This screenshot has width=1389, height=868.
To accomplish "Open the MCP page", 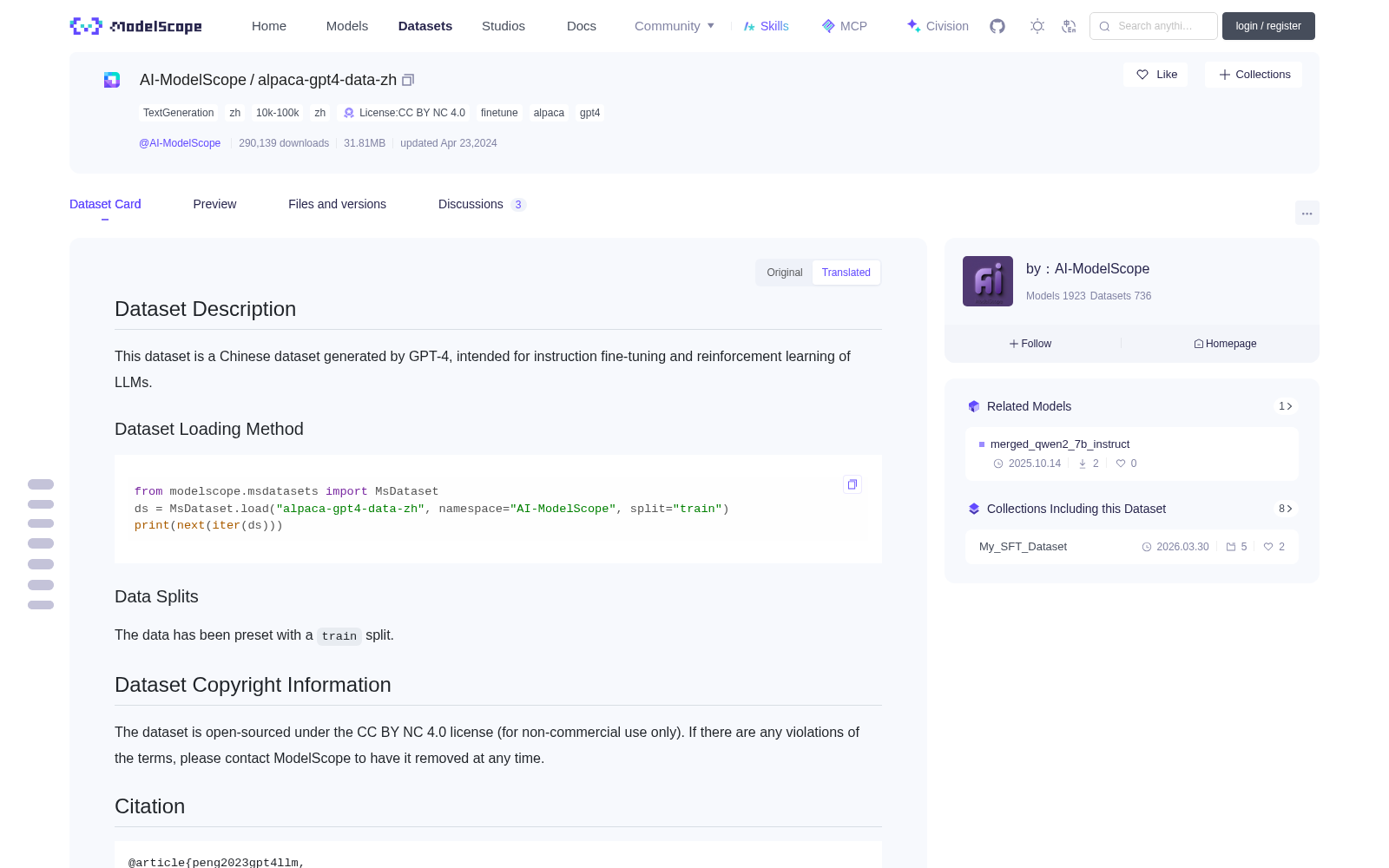I will (845, 26).
